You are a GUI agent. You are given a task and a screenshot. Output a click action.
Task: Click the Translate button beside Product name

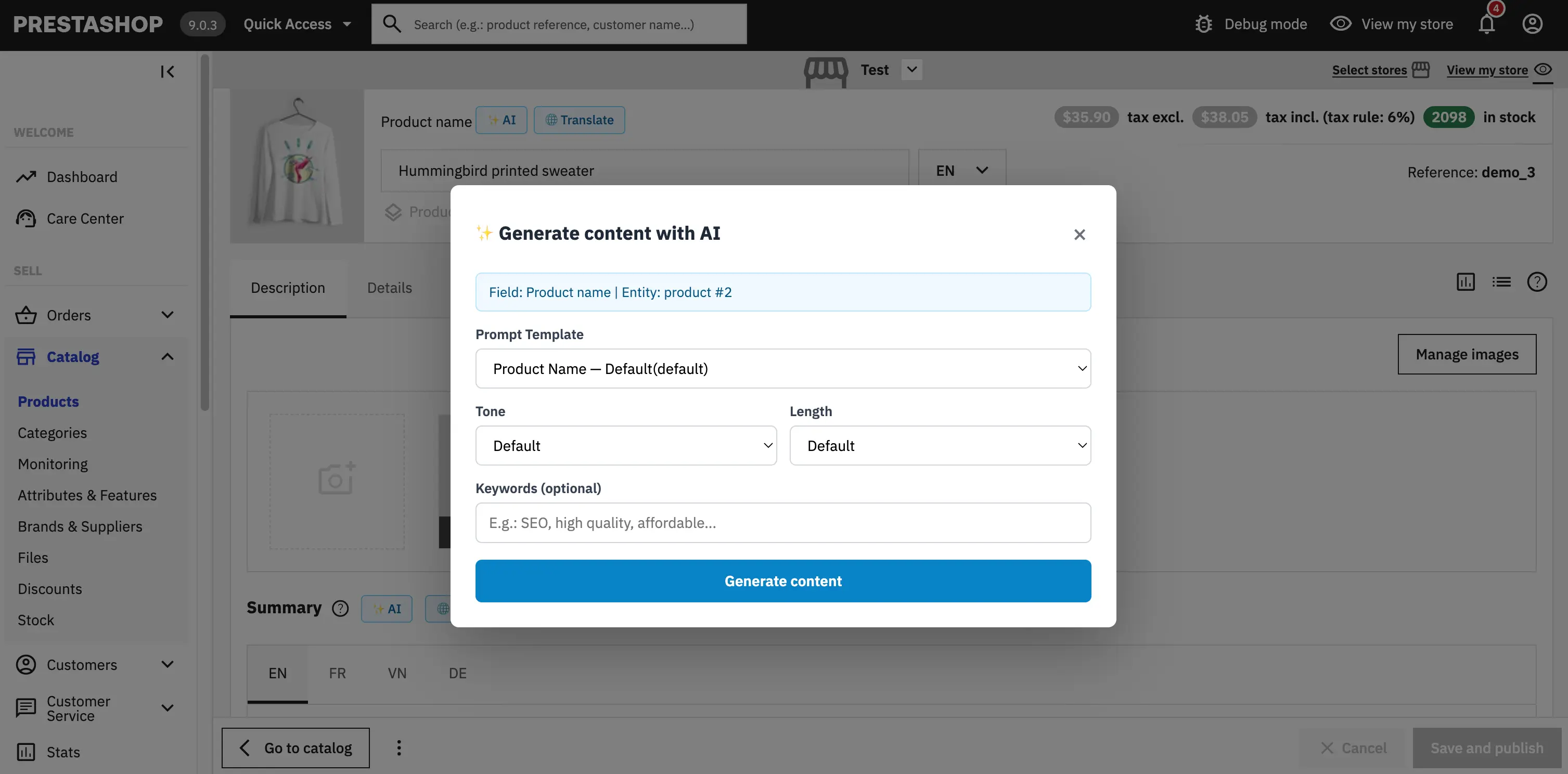pos(579,120)
